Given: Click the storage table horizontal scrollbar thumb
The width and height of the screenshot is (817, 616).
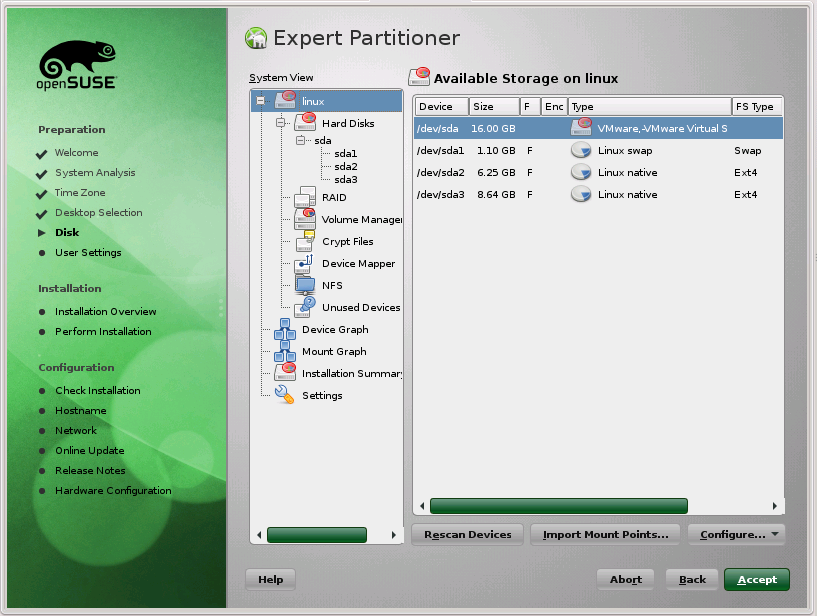Looking at the screenshot, I should click(x=559, y=506).
